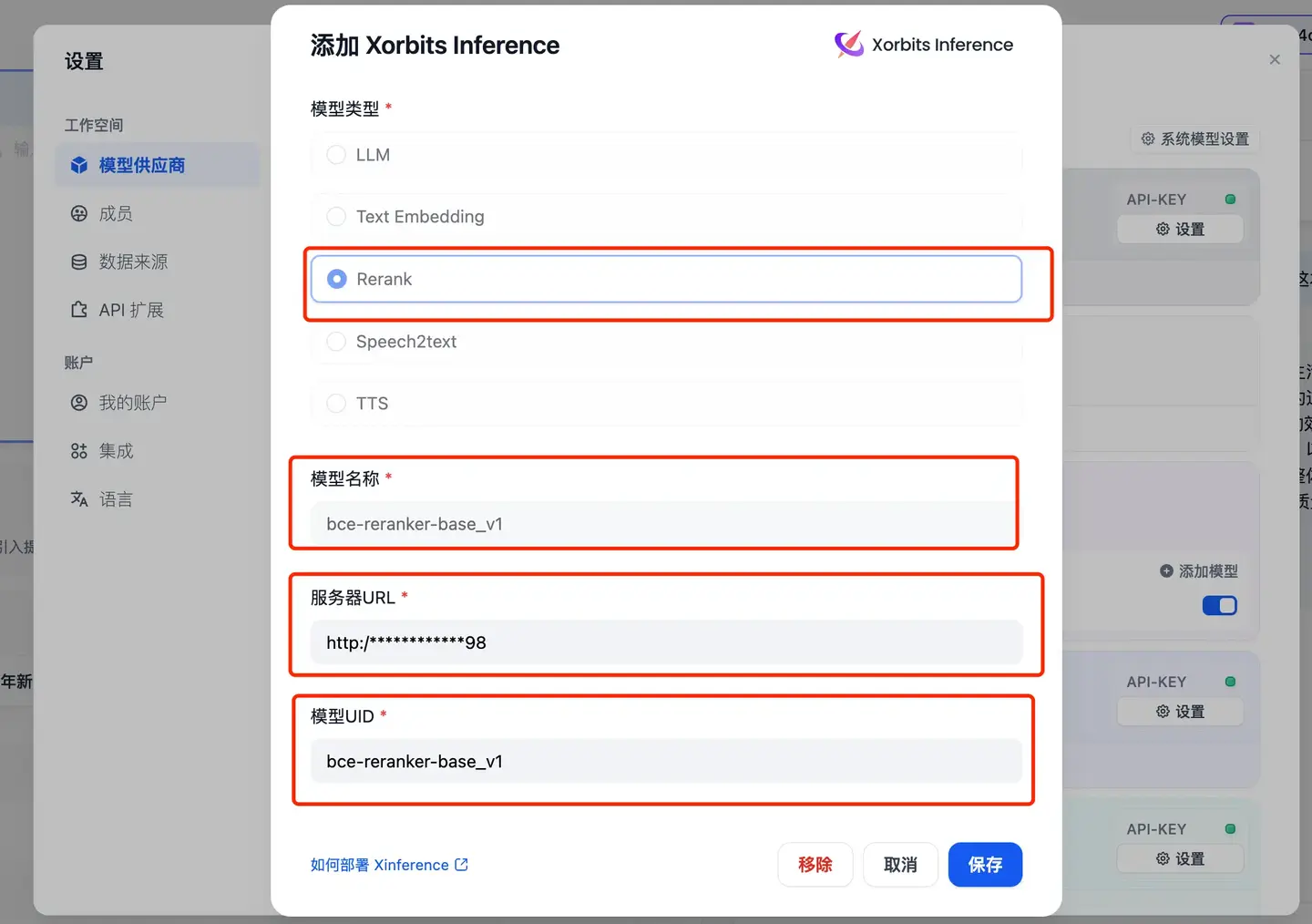Viewport: 1312px width, 924px height.
Task: Click the 集成 integrations icon
Action: pyautogui.click(x=78, y=450)
